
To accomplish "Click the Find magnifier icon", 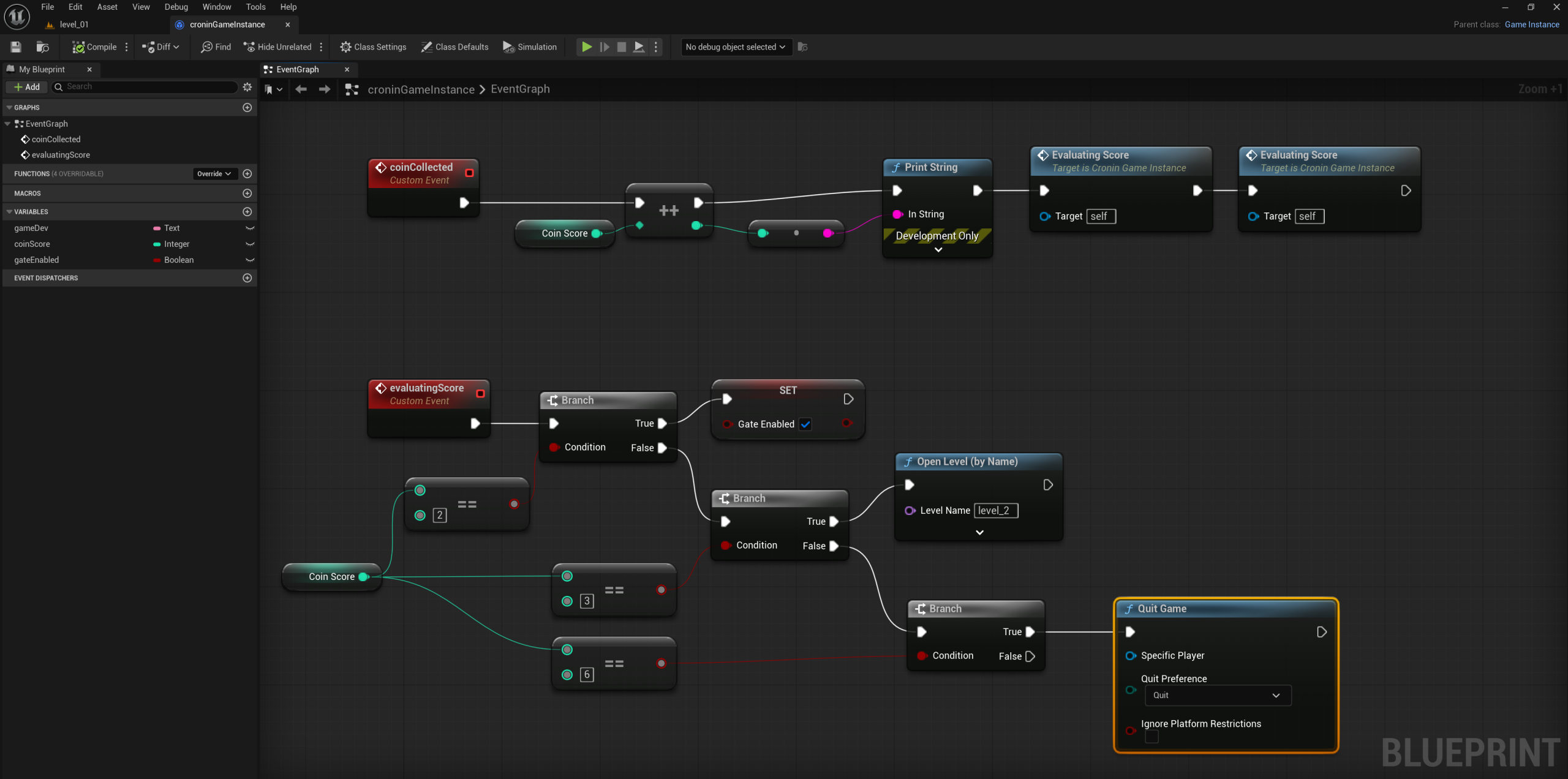I will [207, 47].
